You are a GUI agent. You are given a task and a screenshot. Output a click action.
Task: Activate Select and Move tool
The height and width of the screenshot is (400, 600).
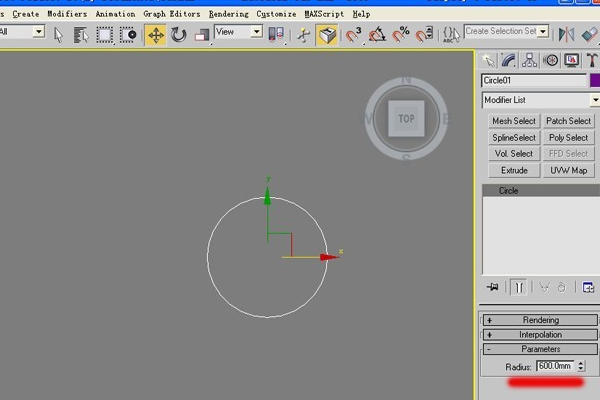pos(156,35)
